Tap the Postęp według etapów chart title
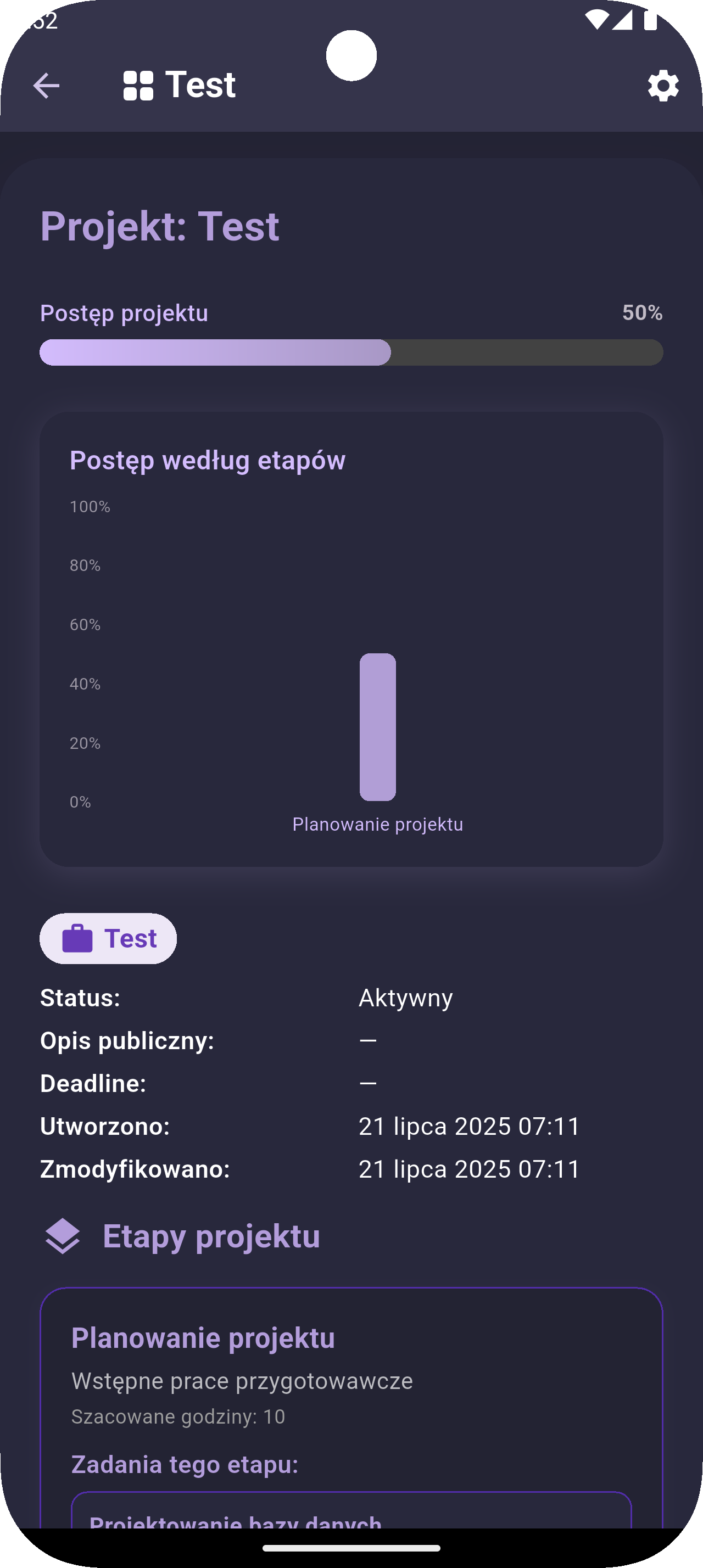This screenshot has height=1568, width=703. (x=208, y=460)
